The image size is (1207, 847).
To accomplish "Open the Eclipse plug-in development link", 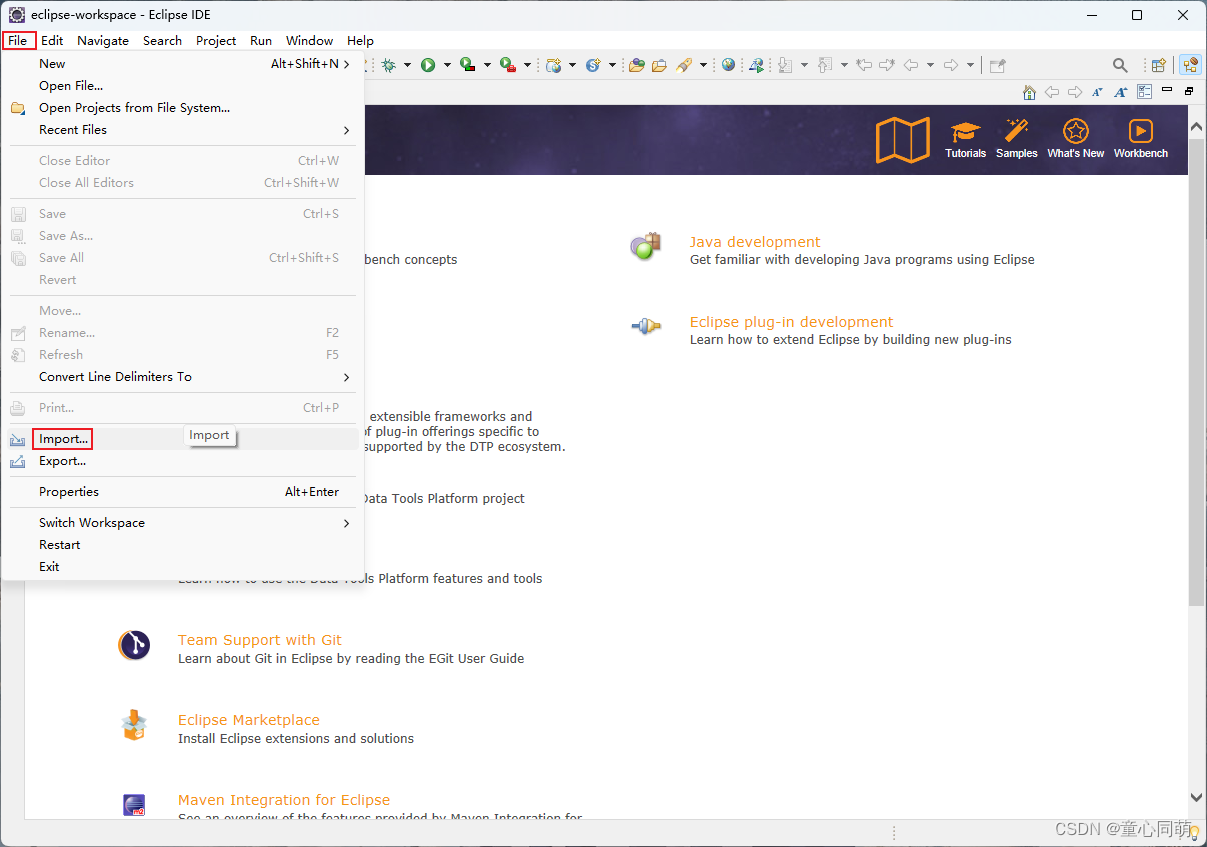I will [x=791, y=322].
